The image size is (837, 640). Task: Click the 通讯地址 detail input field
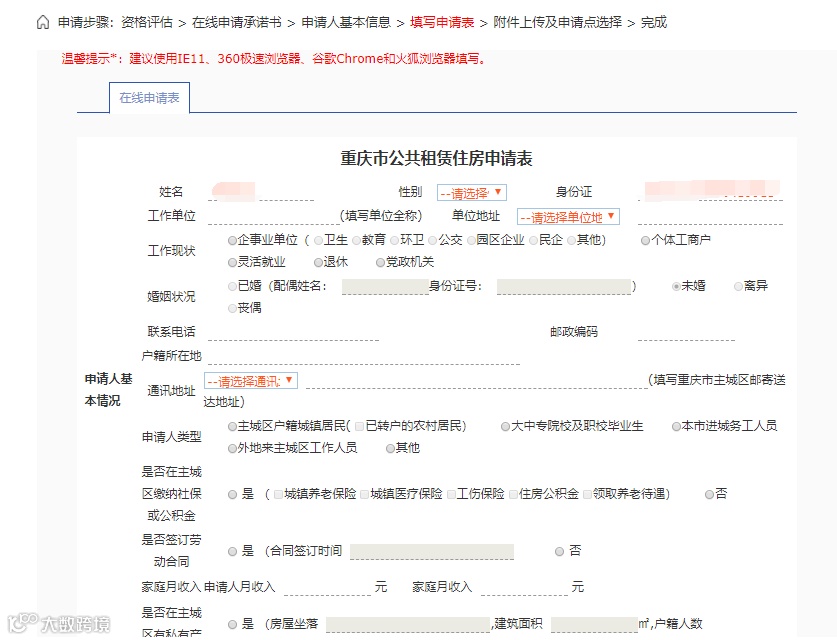click(477, 380)
